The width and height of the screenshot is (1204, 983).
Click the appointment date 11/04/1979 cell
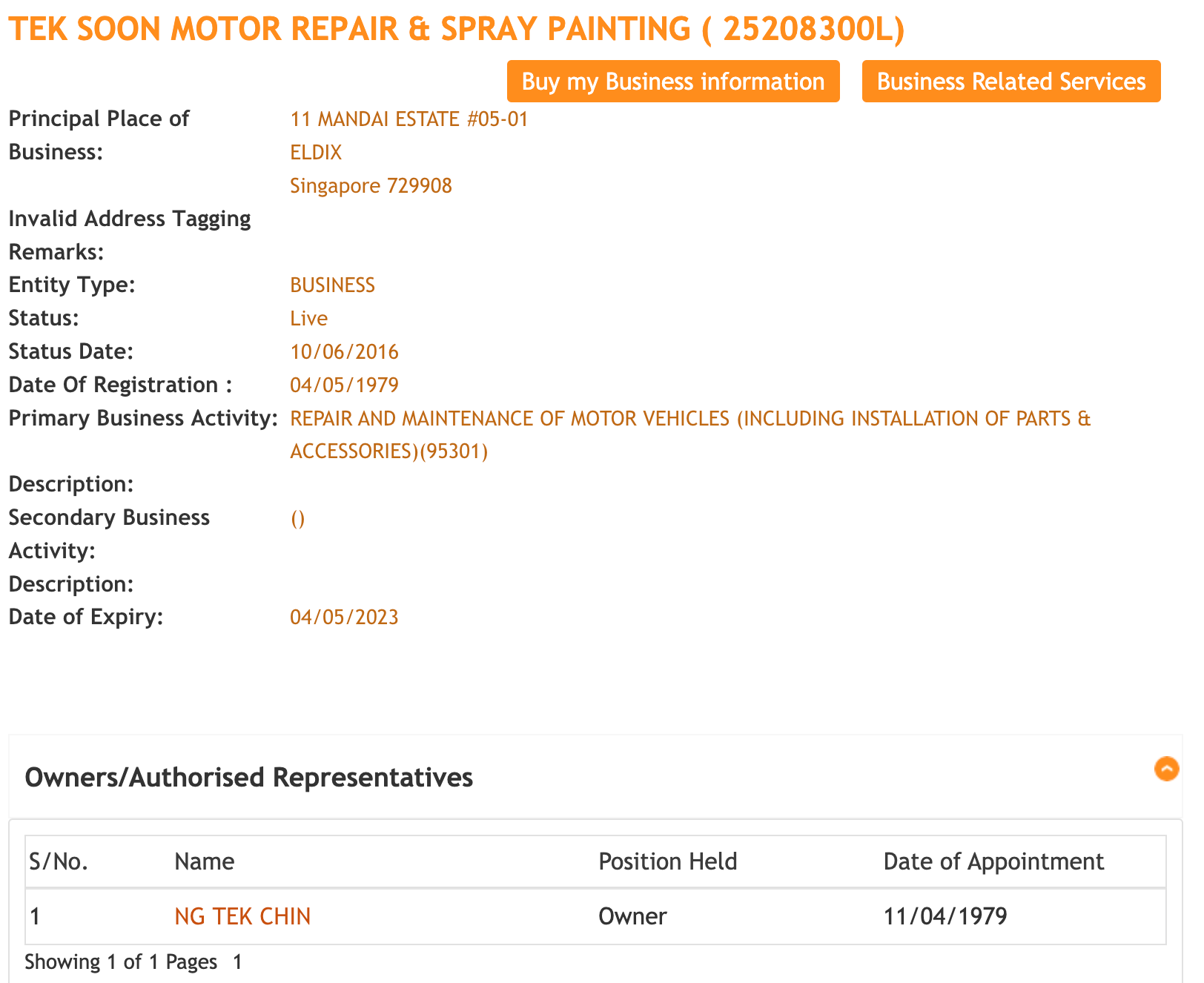(945, 917)
